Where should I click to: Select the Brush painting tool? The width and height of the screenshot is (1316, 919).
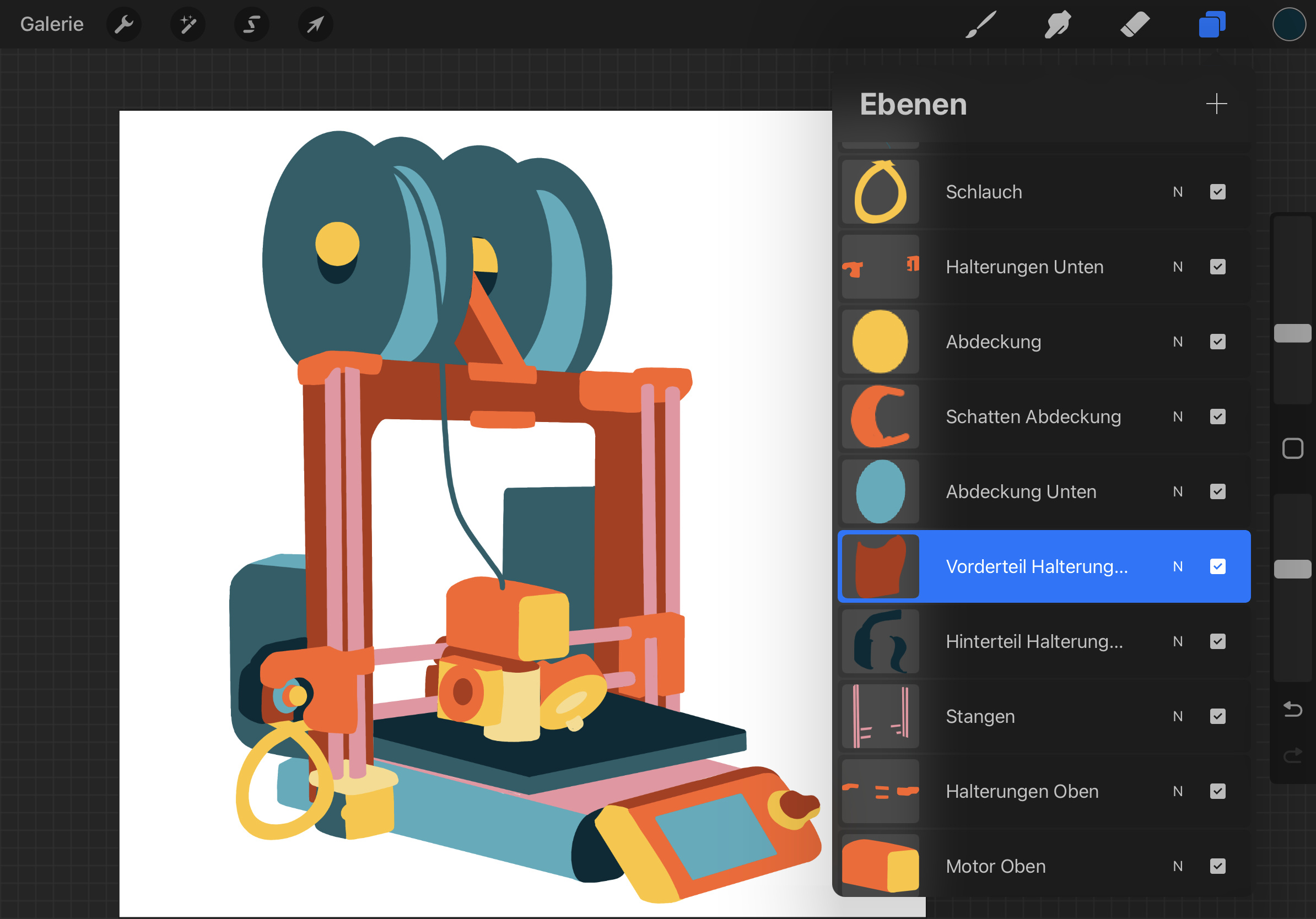click(980, 24)
